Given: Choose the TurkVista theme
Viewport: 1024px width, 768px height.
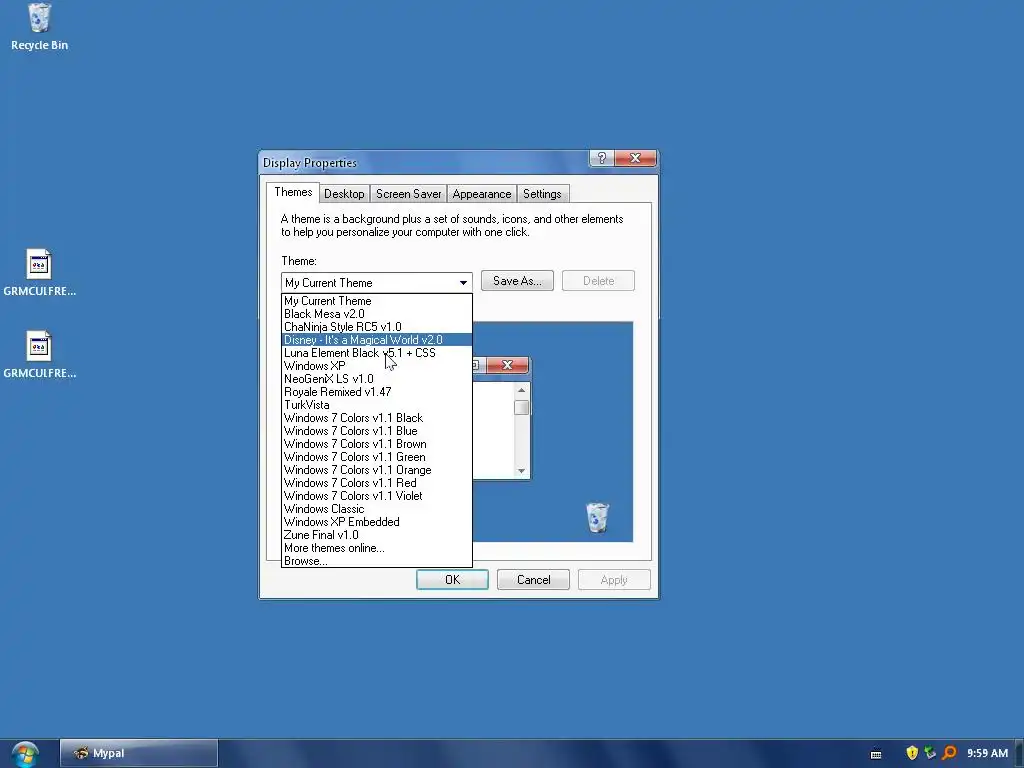Looking at the screenshot, I should 377,405.
